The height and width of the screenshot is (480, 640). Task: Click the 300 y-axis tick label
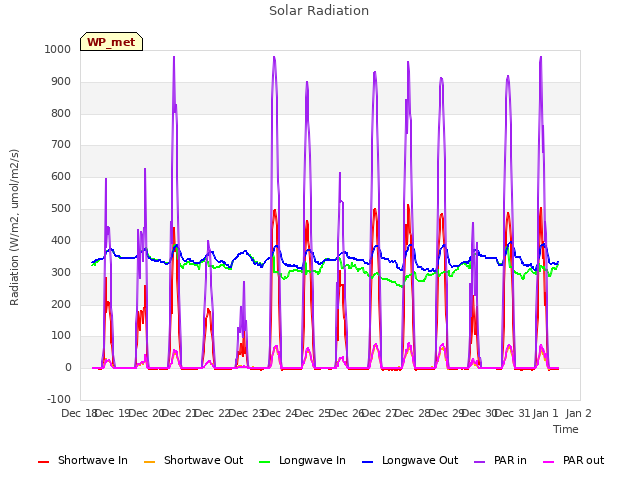point(61,272)
